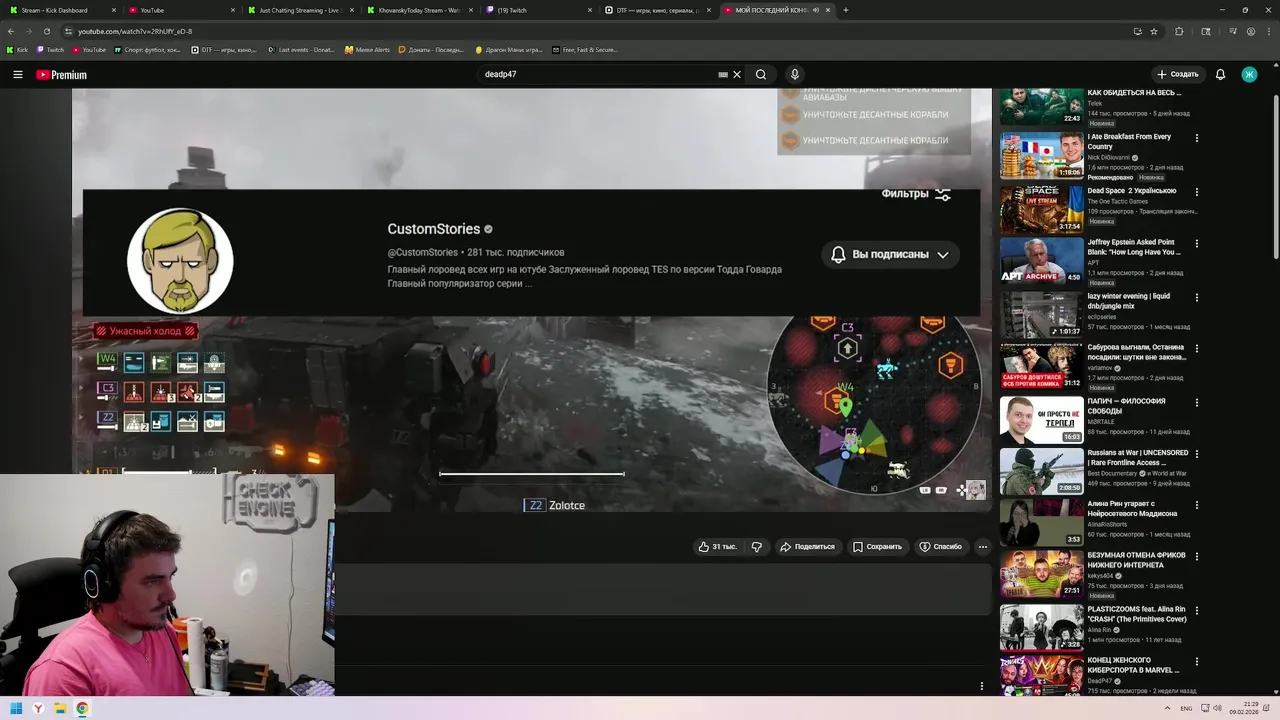Viewport: 1280px width, 720px height.
Task: Click the Спасибо thanks button
Action: 940,547
